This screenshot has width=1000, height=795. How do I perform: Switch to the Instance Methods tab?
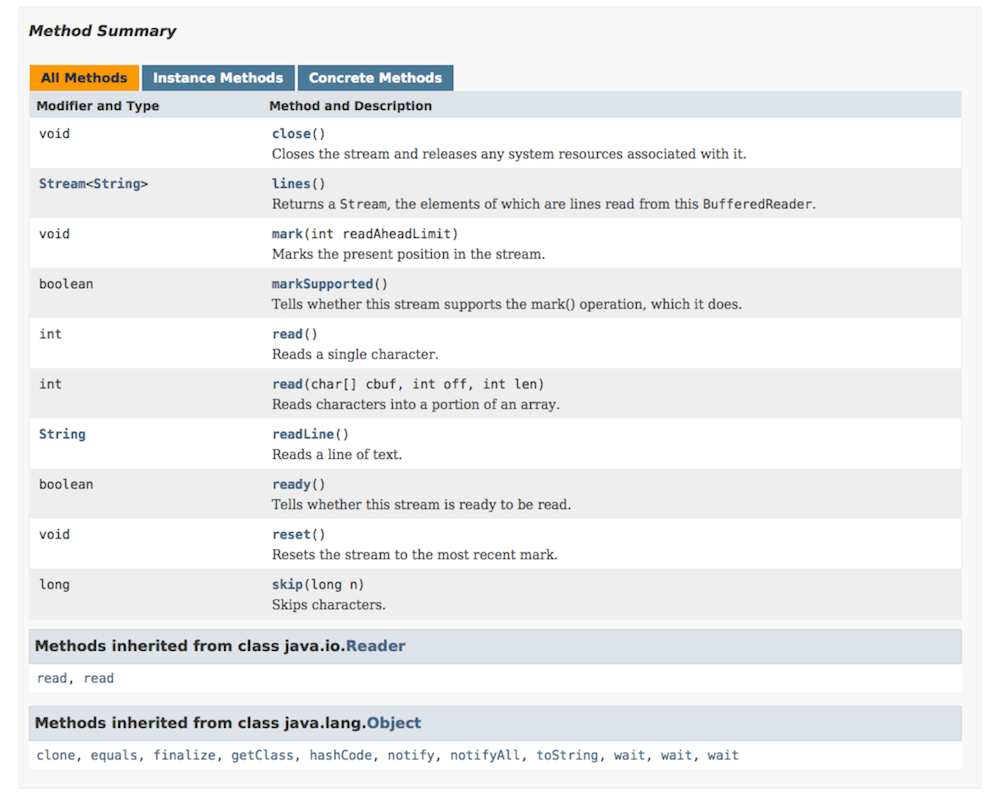point(217,77)
